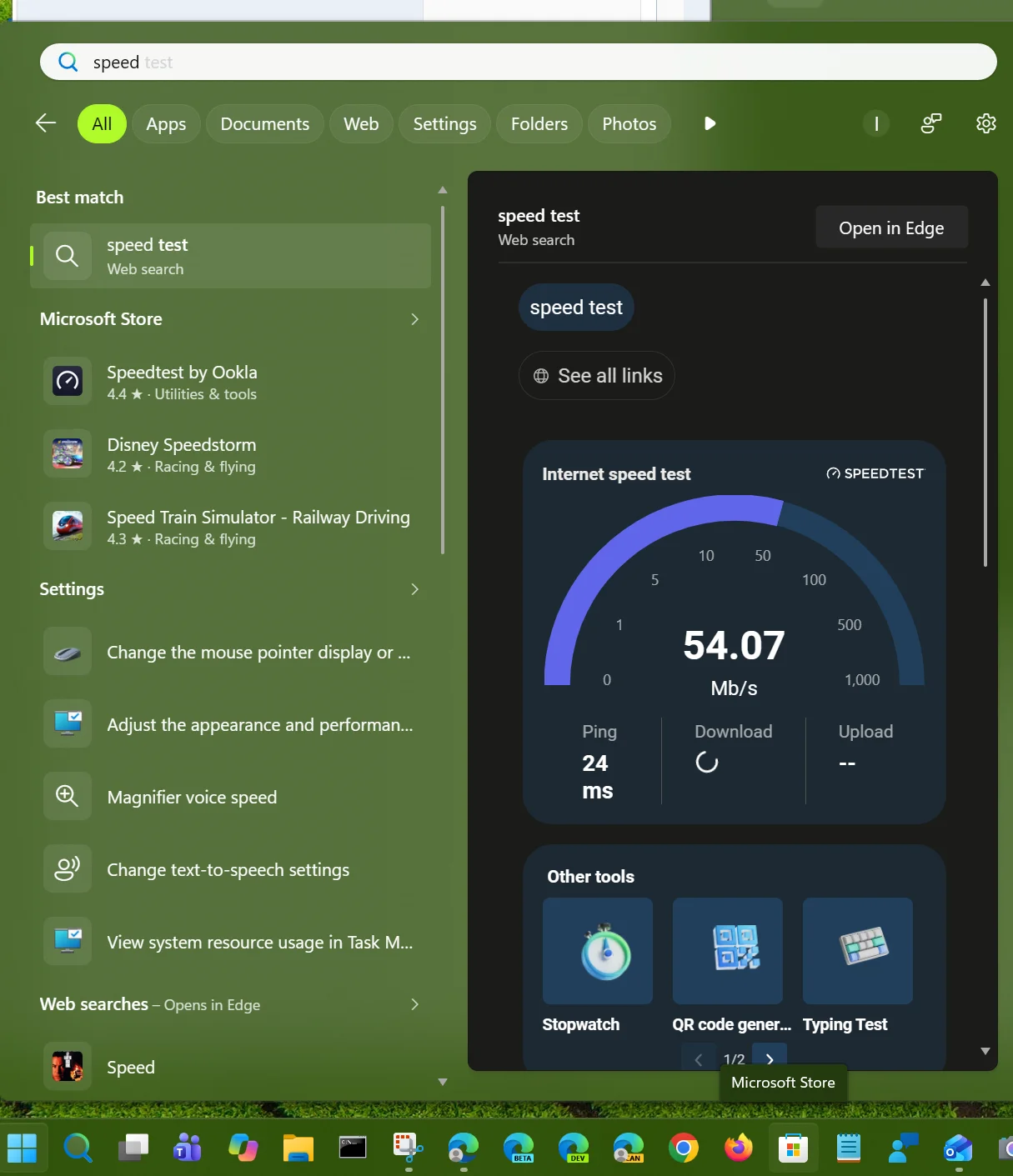Screen dimensions: 1013x1176
Task: Go to next page of Other tools
Action: [x=770, y=1058]
